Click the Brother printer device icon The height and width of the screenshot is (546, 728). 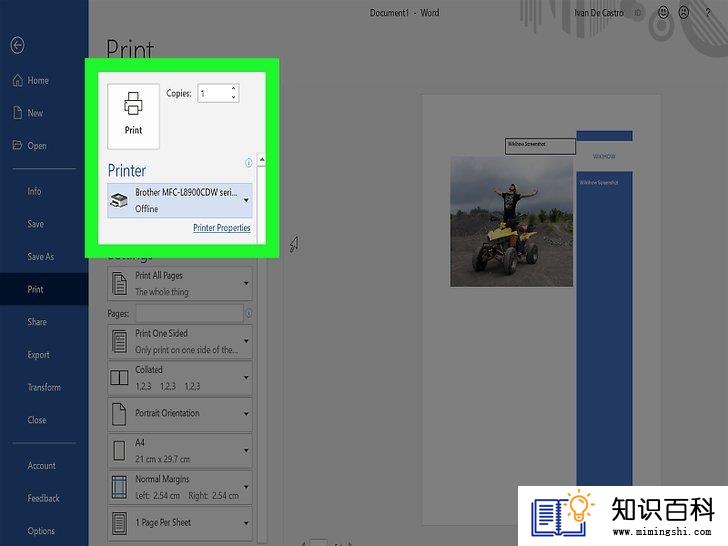119,201
